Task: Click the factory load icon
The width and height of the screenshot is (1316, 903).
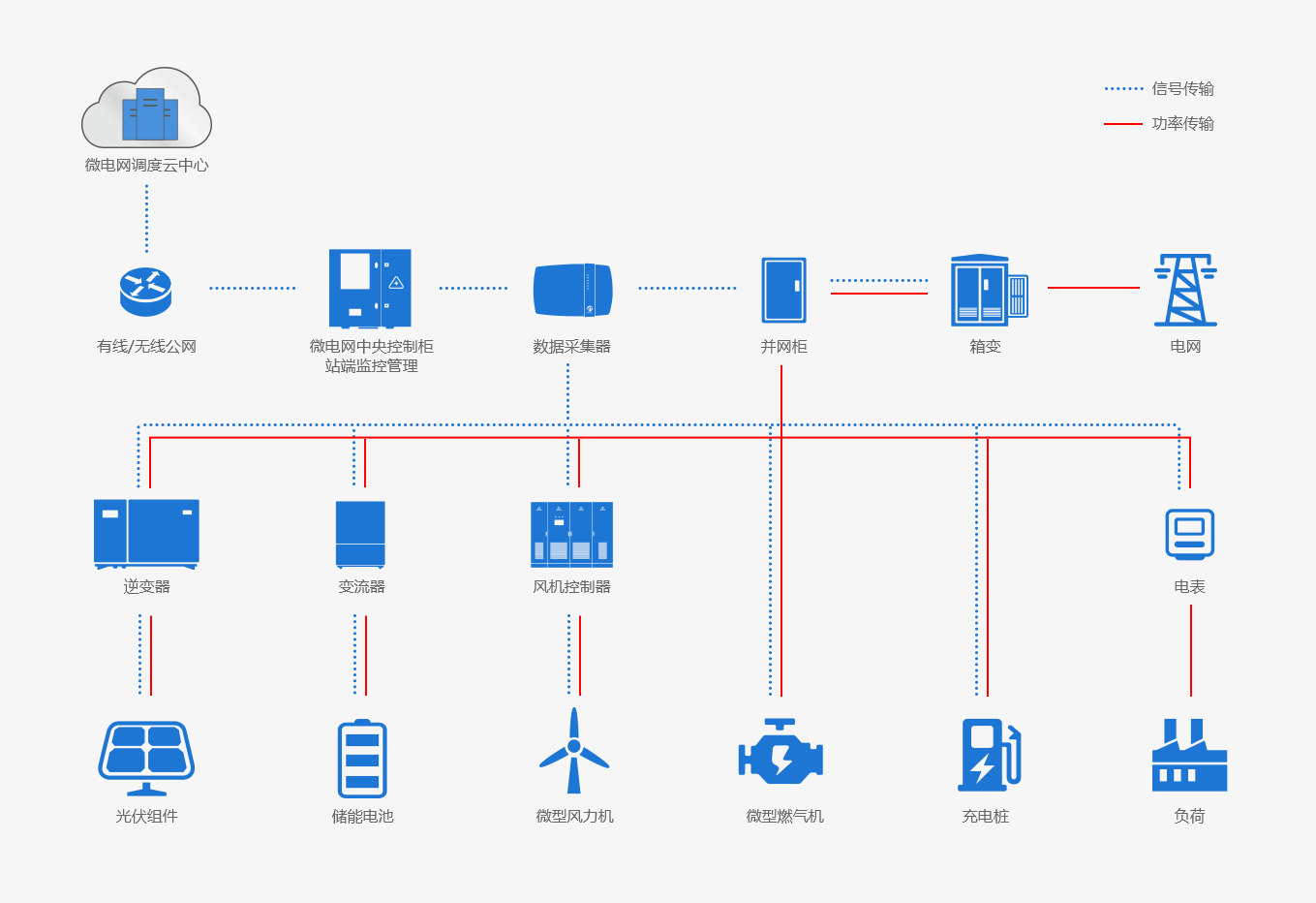Action: [1189, 755]
